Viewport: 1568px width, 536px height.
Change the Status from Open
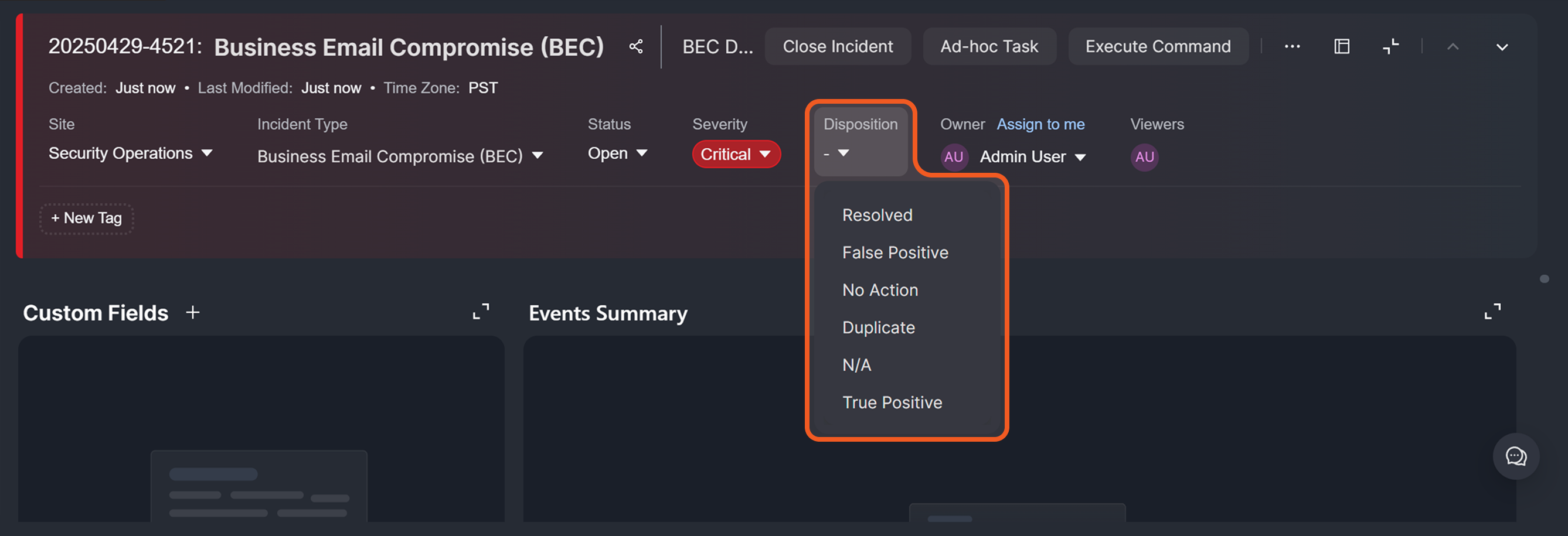click(617, 153)
